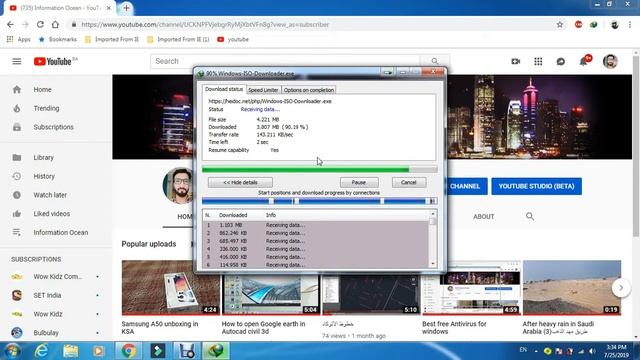Open the Internet Download Manager taskbar icon
Screen dimensions: 640x360
[216, 351]
